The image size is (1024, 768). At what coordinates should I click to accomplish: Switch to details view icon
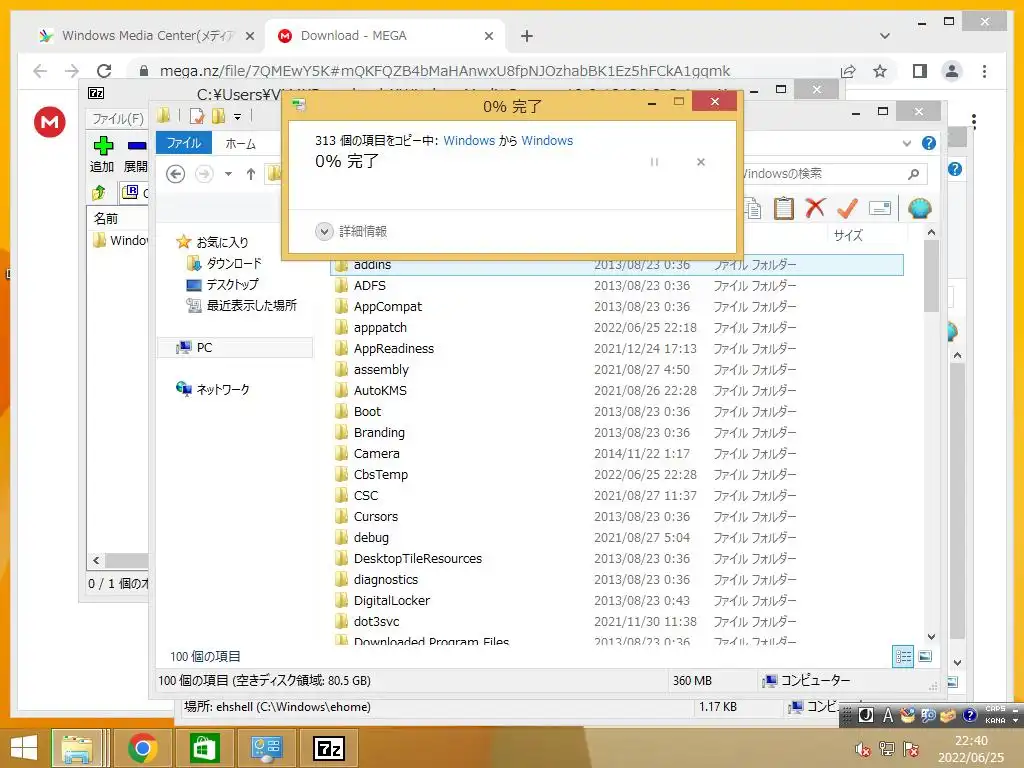coord(903,656)
